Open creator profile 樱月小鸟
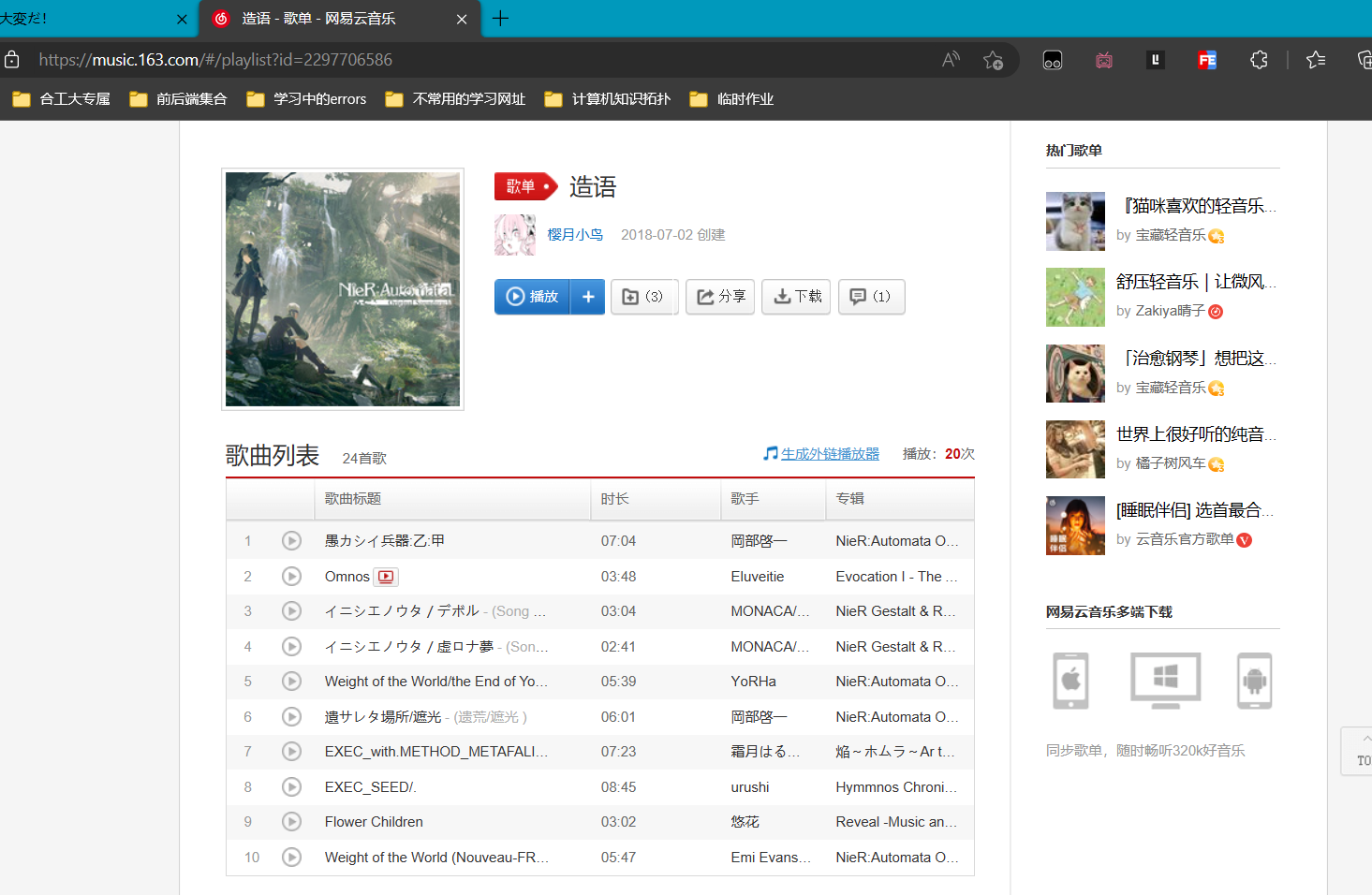The width and height of the screenshot is (1372, 895). pyautogui.click(x=575, y=235)
